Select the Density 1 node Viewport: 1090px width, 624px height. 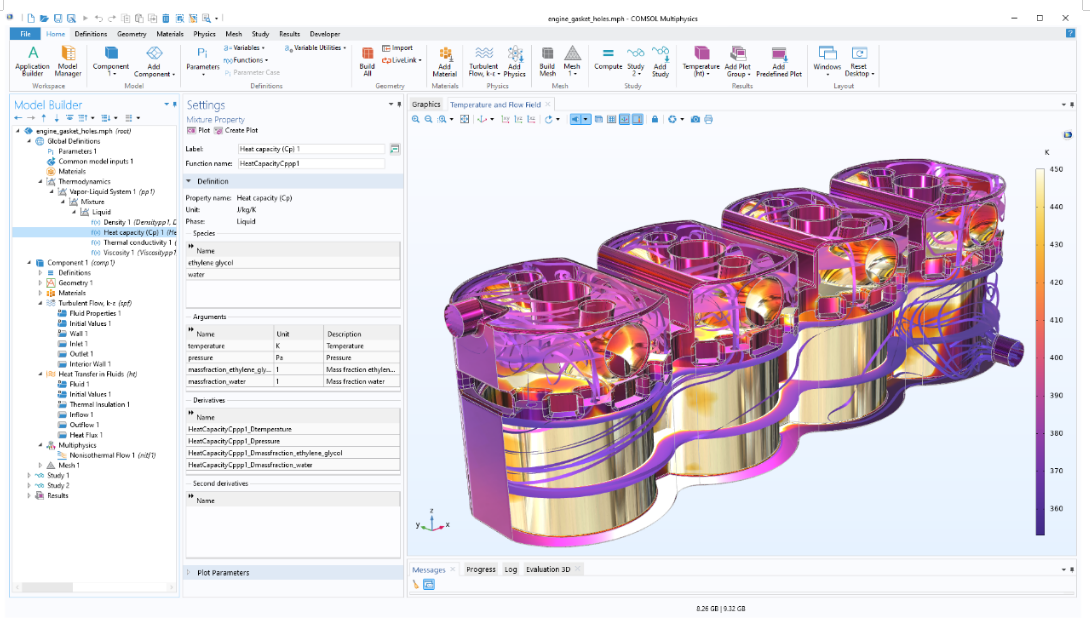click(133, 222)
